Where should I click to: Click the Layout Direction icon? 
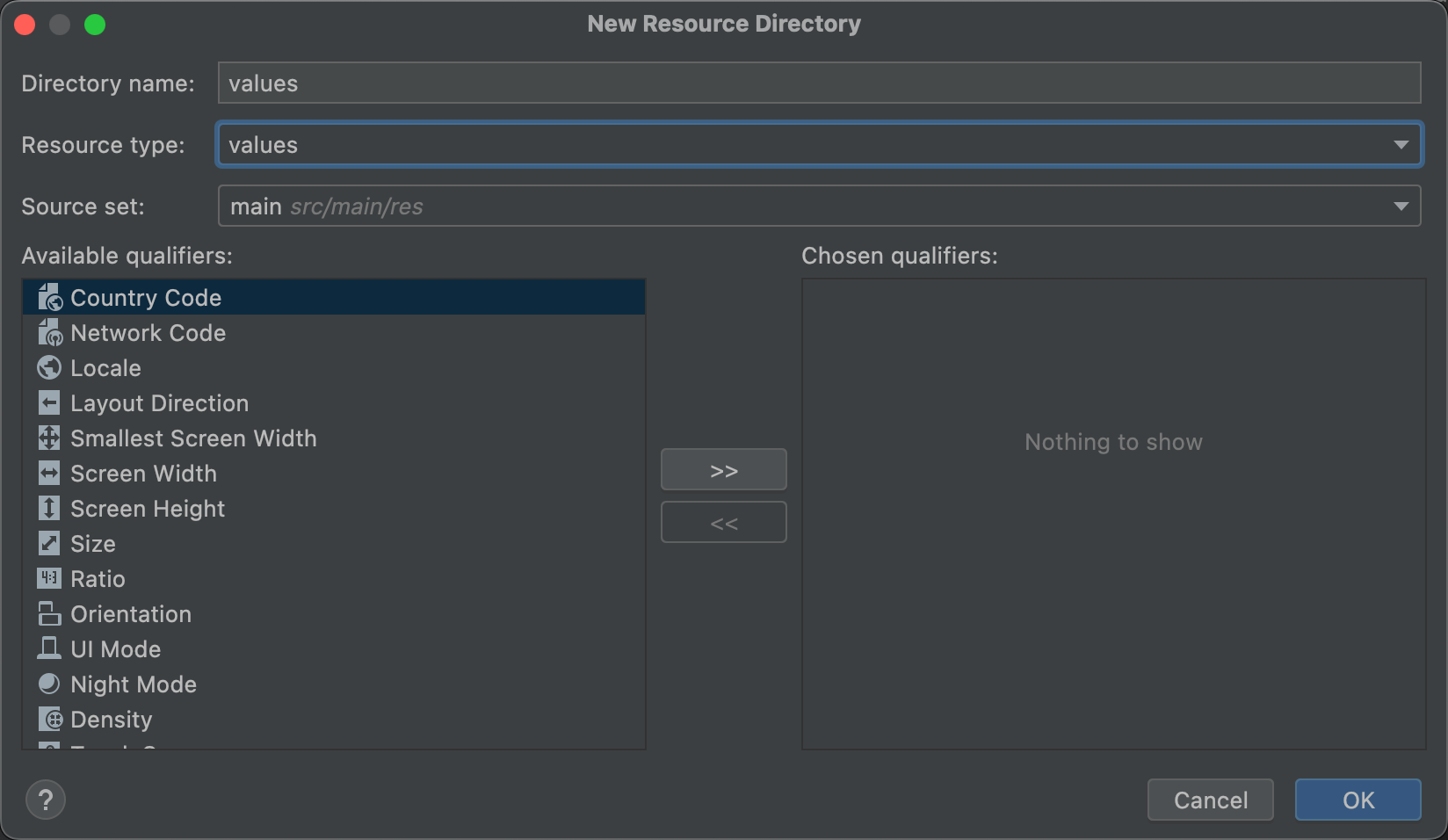pyautogui.click(x=49, y=402)
